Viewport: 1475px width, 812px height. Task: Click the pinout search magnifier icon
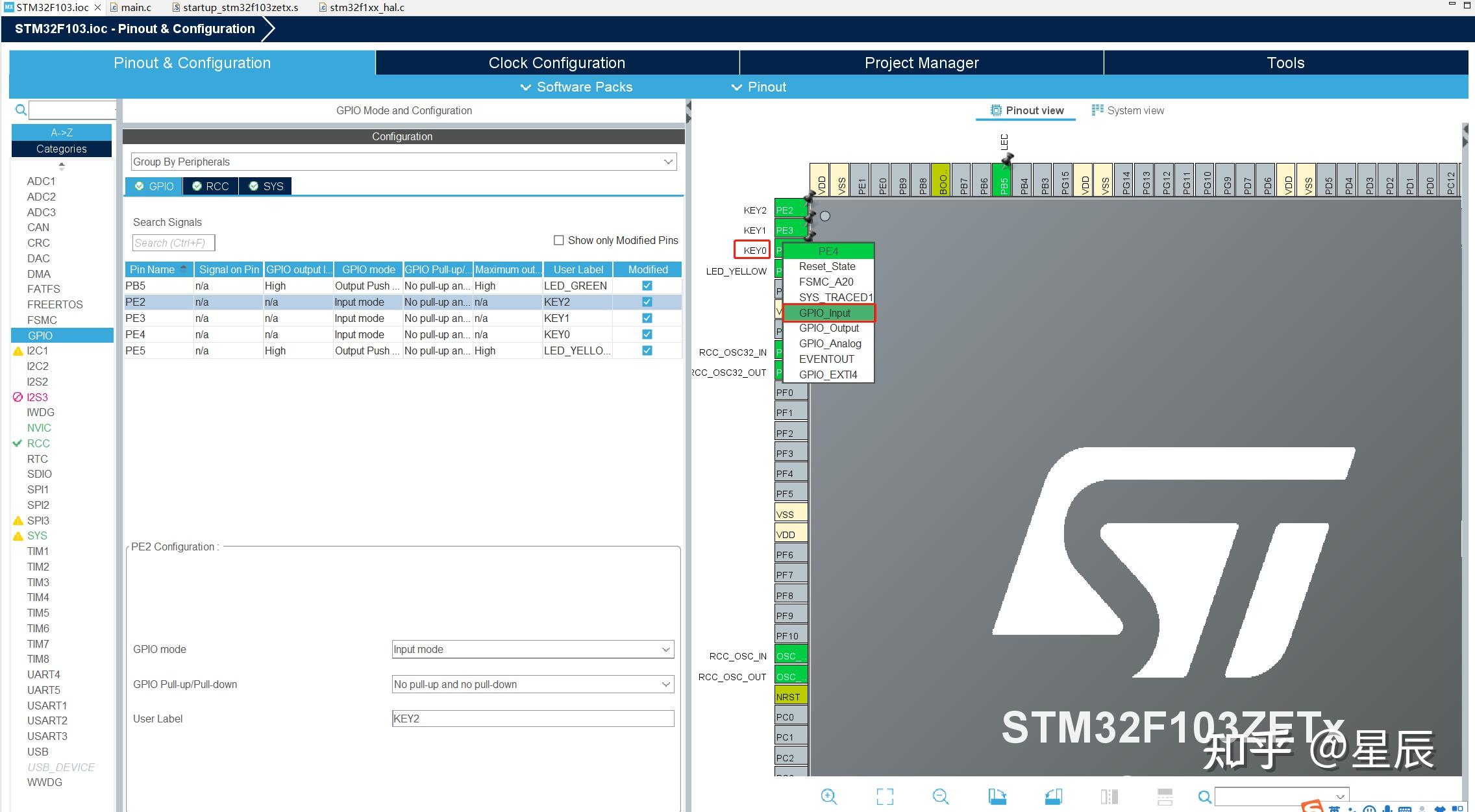[1204, 796]
